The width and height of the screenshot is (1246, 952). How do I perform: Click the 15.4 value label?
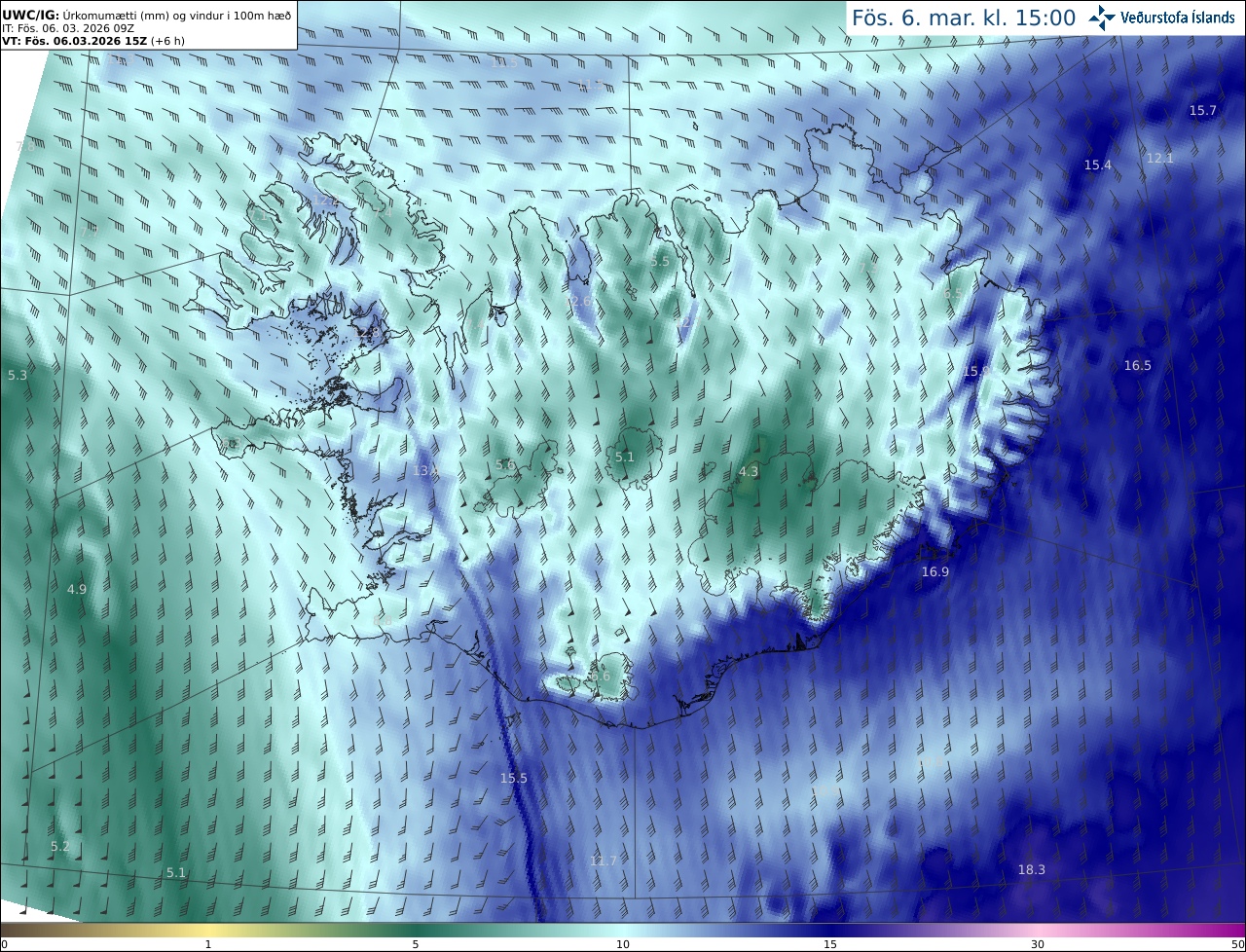tap(1098, 165)
